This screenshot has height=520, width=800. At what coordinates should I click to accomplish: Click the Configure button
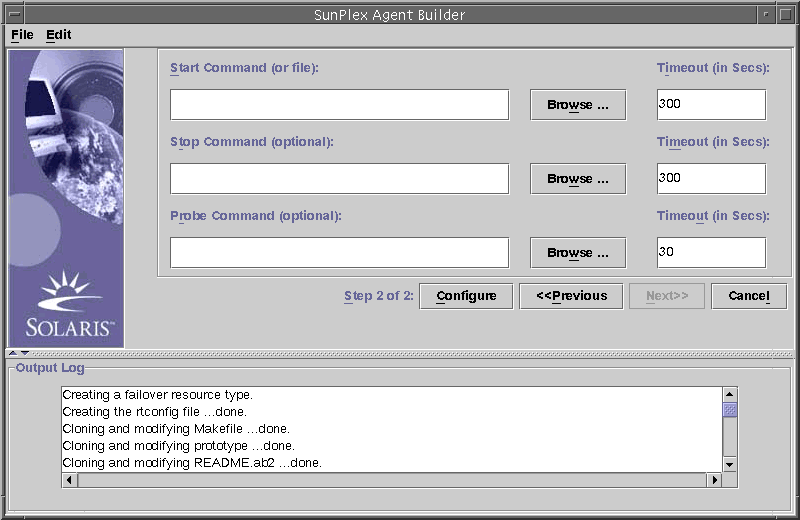466,296
